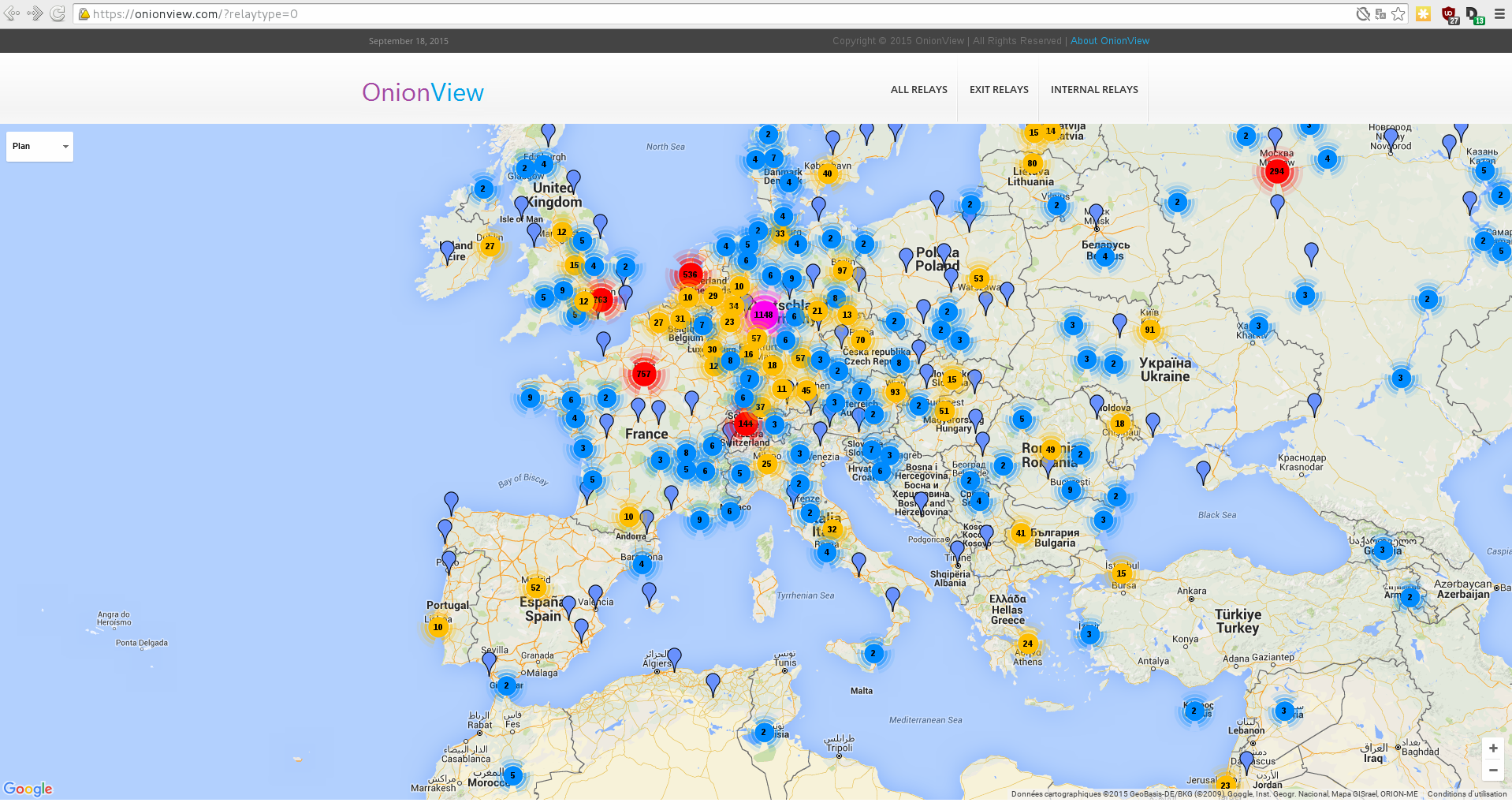Click the Google logo on the map
This screenshot has width=1512, height=810.
(28, 789)
